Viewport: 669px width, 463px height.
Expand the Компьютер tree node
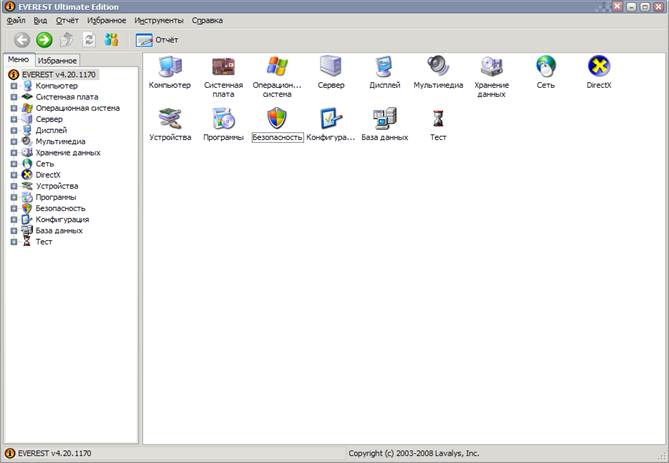click(x=14, y=86)
